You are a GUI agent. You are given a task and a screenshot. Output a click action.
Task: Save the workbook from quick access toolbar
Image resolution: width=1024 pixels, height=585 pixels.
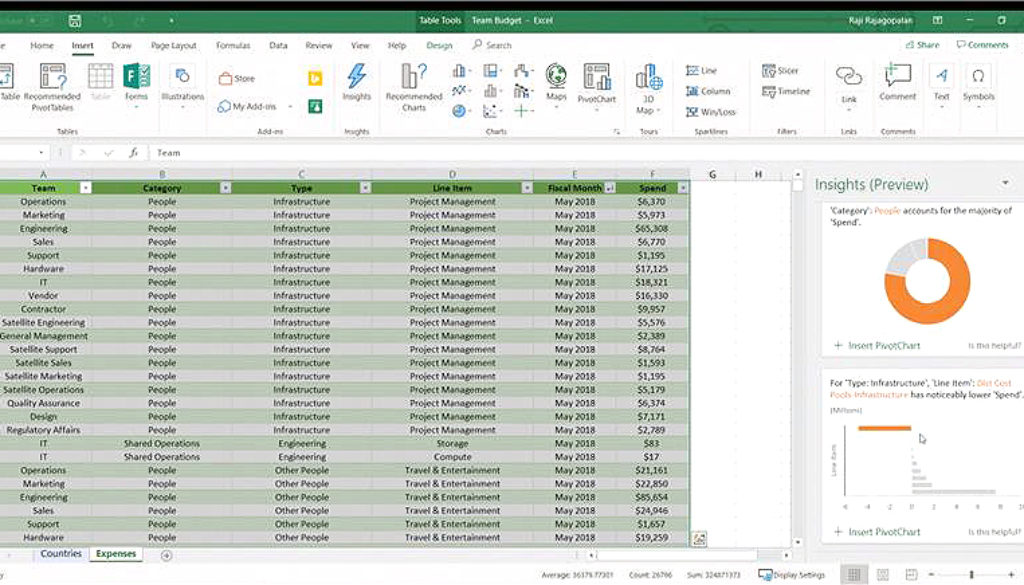[x=75, y=20]
